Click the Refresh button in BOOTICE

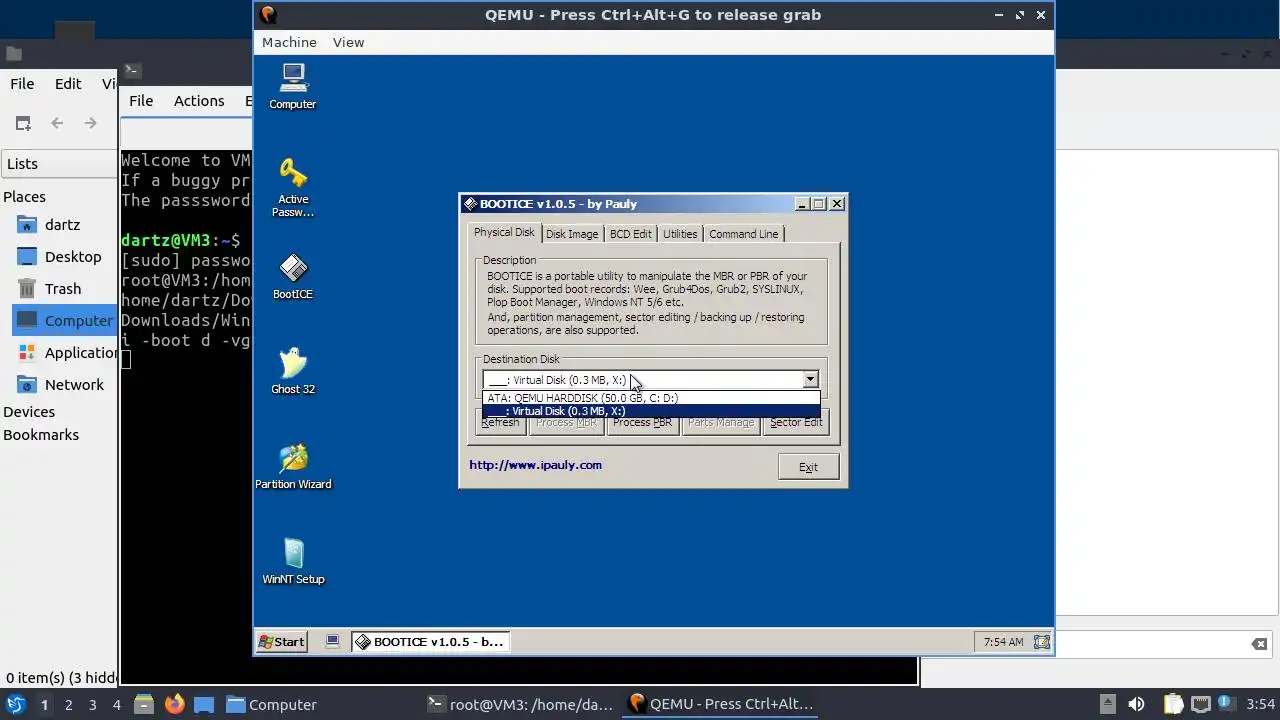coord(500,423)
